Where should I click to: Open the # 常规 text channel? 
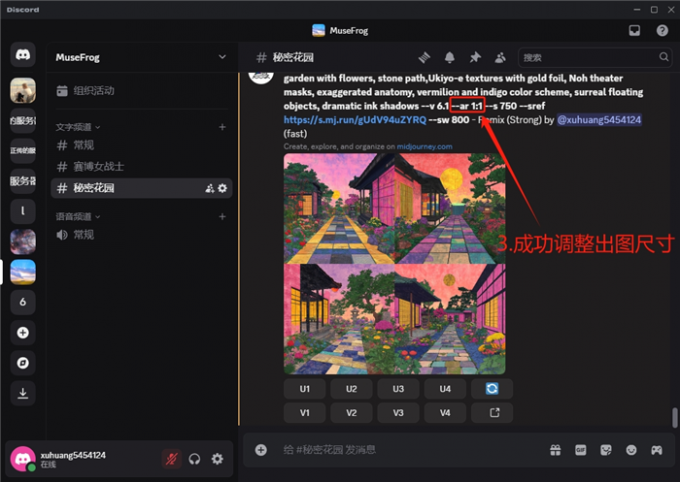tap(141, 145)
